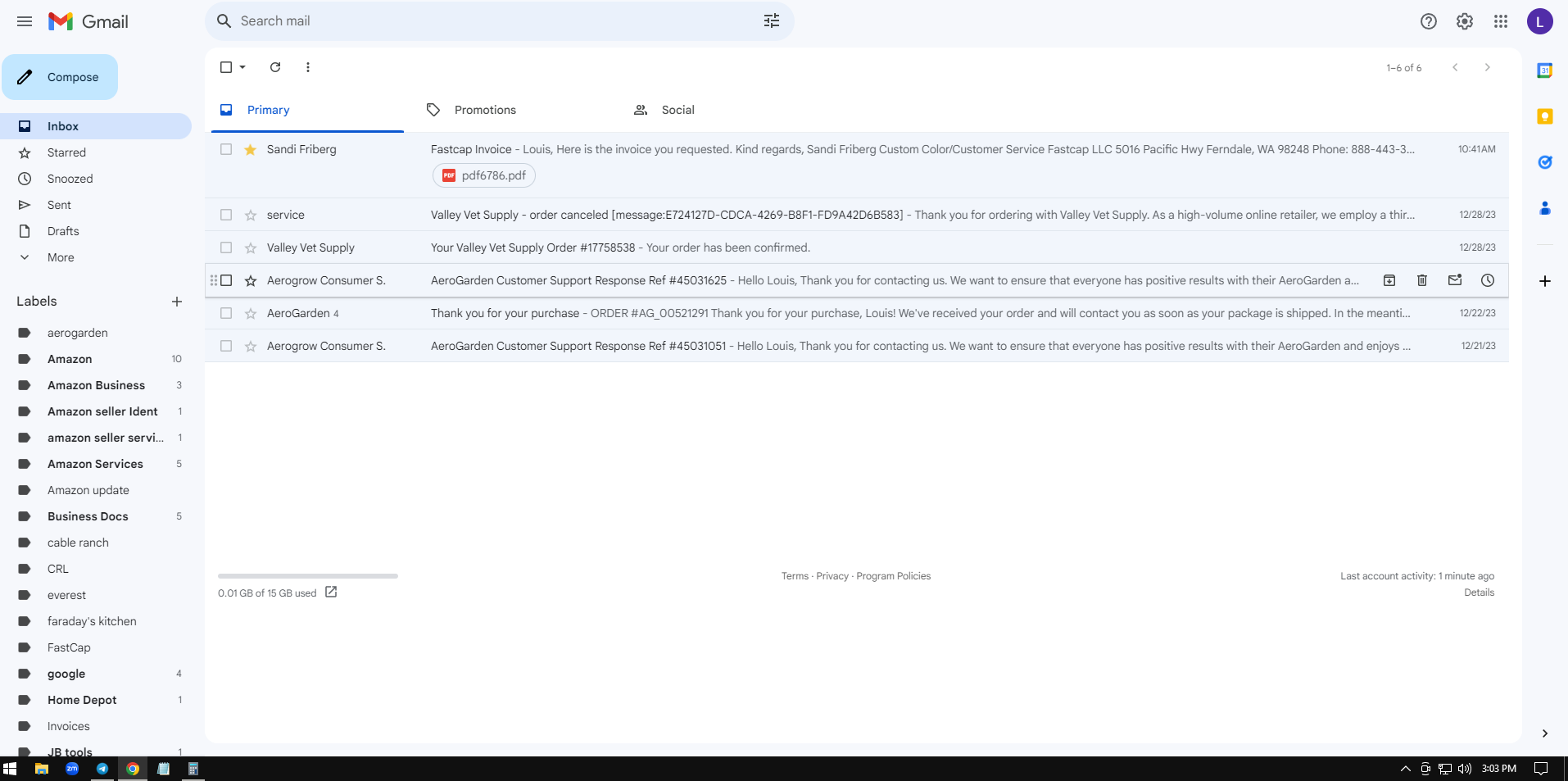1568x781 pixels.
Task: Open the select dropdown arrow
Action: (242, 67)
